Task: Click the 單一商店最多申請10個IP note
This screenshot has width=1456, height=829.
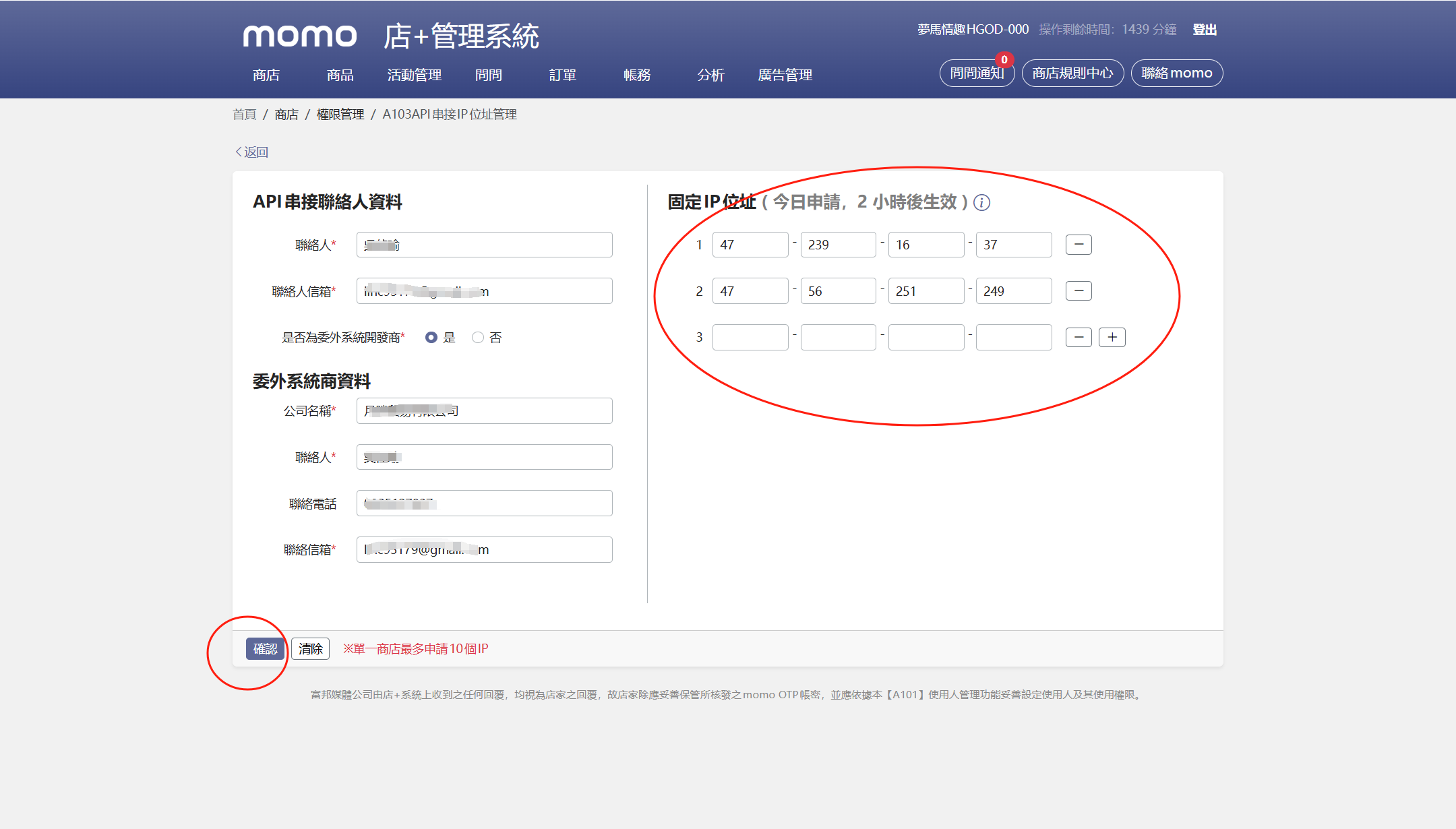Action: [x=416, y=648]
